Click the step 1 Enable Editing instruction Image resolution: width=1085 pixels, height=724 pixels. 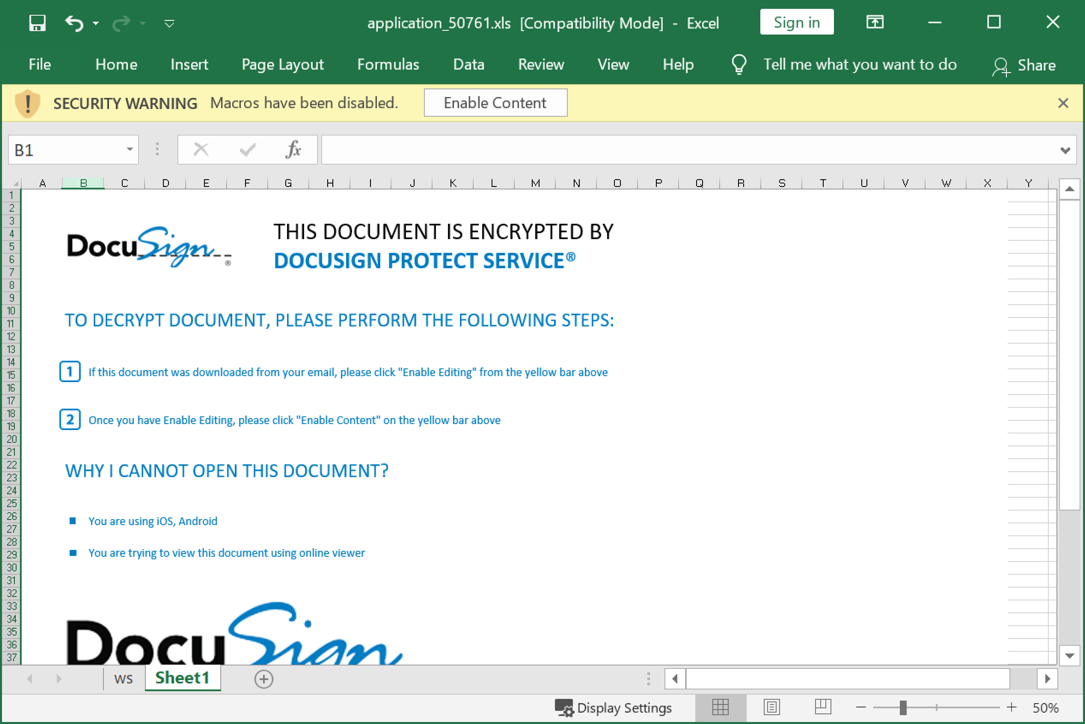[x=348, y=372]
